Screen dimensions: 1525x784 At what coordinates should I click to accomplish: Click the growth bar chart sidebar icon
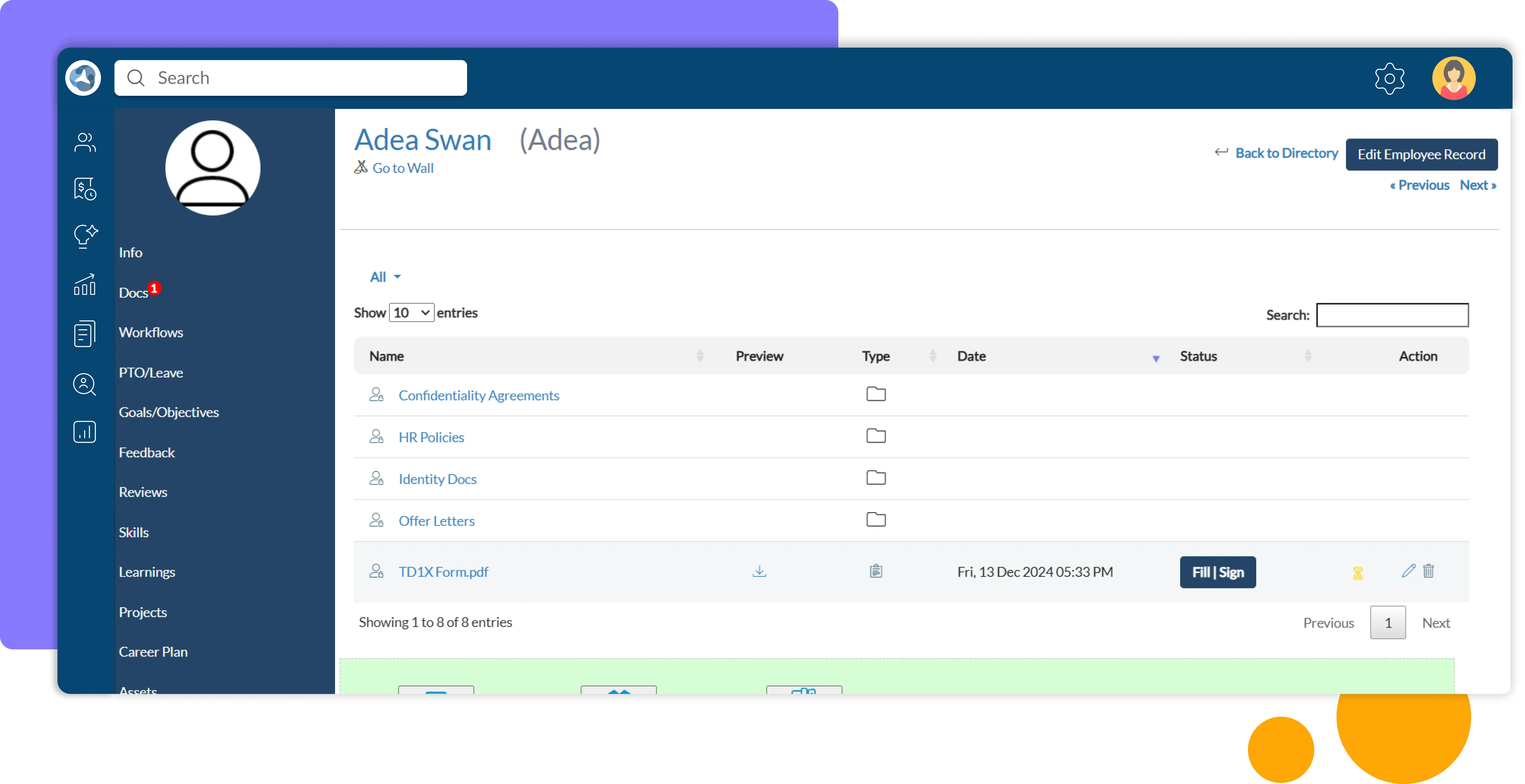tap(85, 285)
